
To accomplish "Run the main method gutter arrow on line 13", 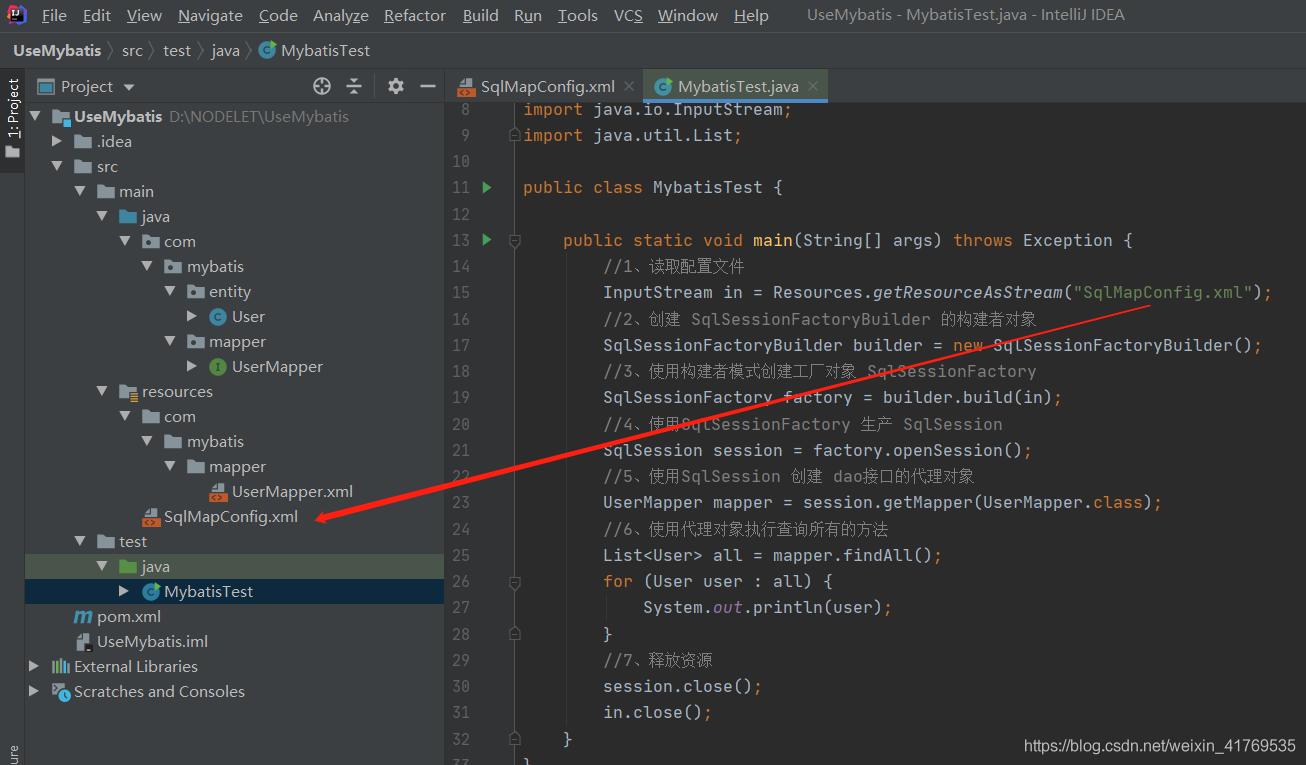I will pyautogui.click(x=487, y=240).
